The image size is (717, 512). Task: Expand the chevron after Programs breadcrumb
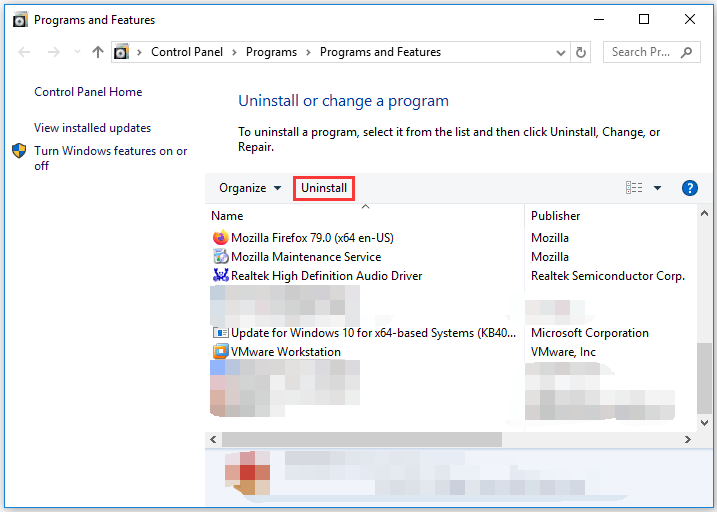(309, 53)
